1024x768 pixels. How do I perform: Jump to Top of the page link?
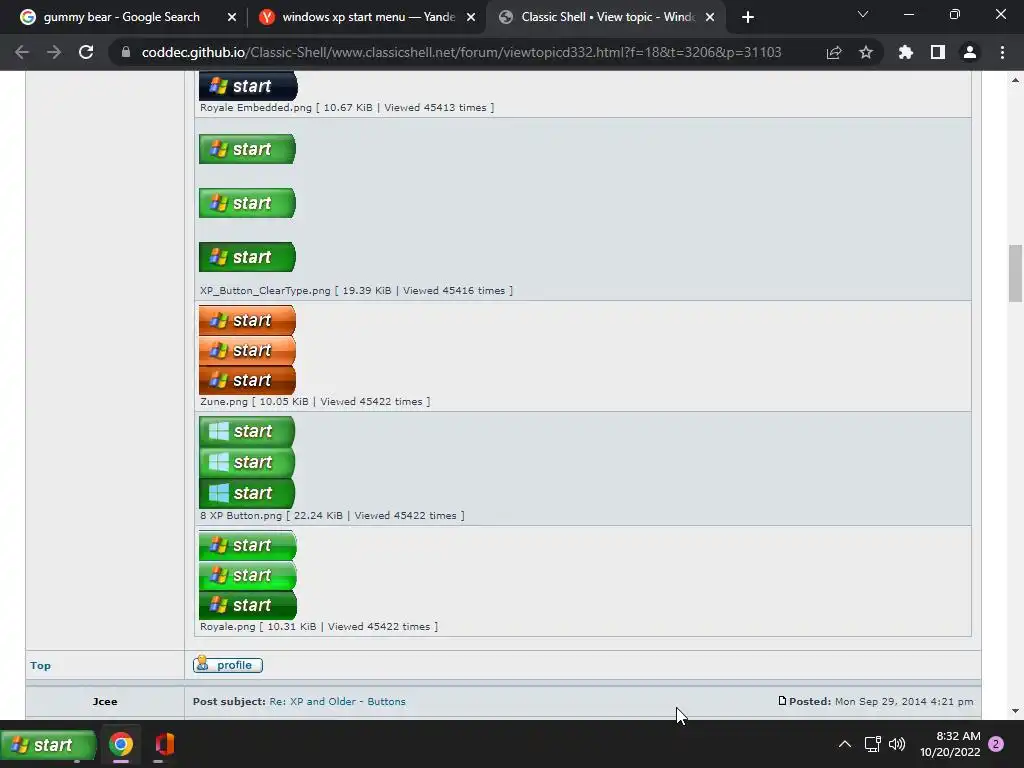40,665
